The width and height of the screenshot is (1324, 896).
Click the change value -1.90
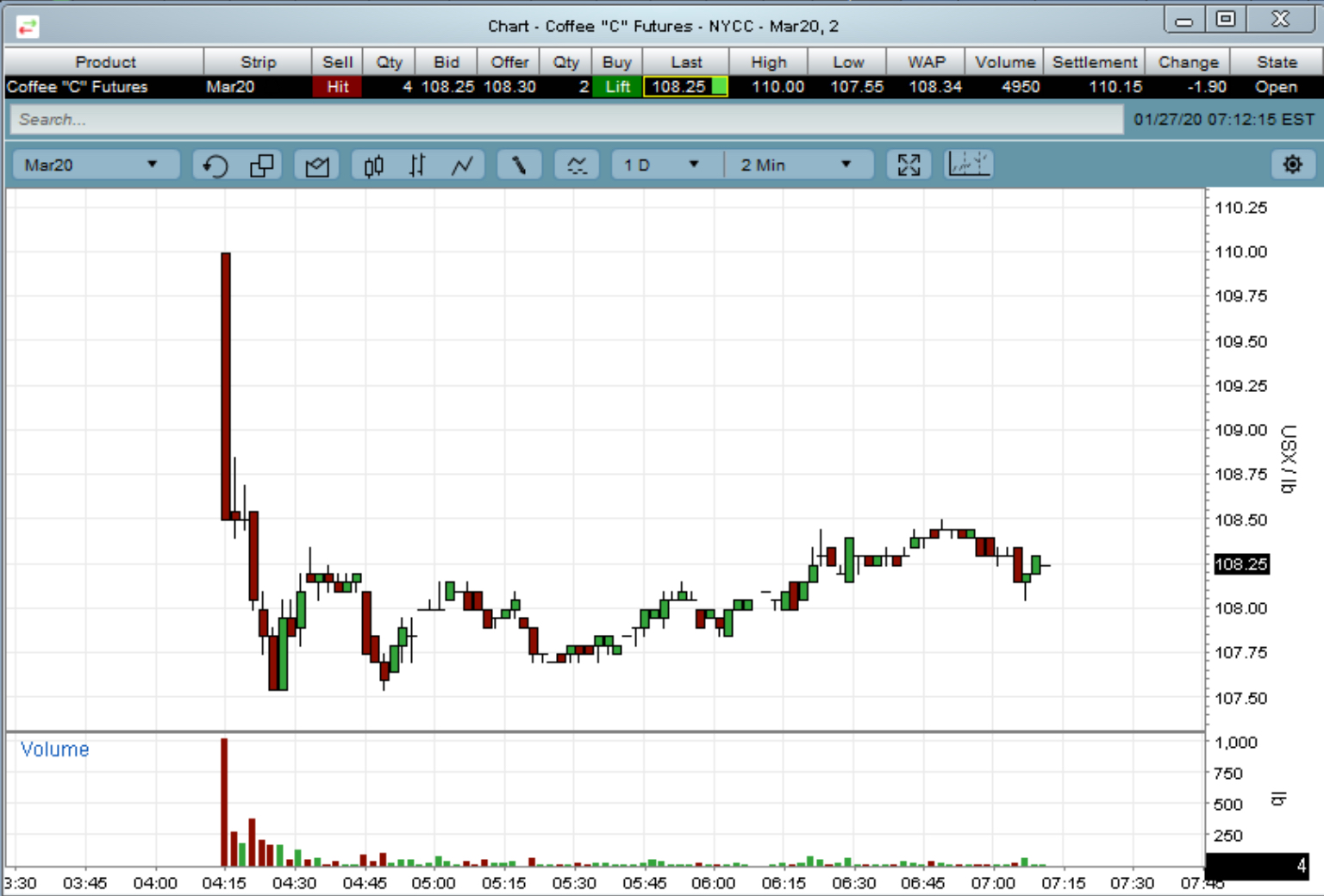point(1207,87)
